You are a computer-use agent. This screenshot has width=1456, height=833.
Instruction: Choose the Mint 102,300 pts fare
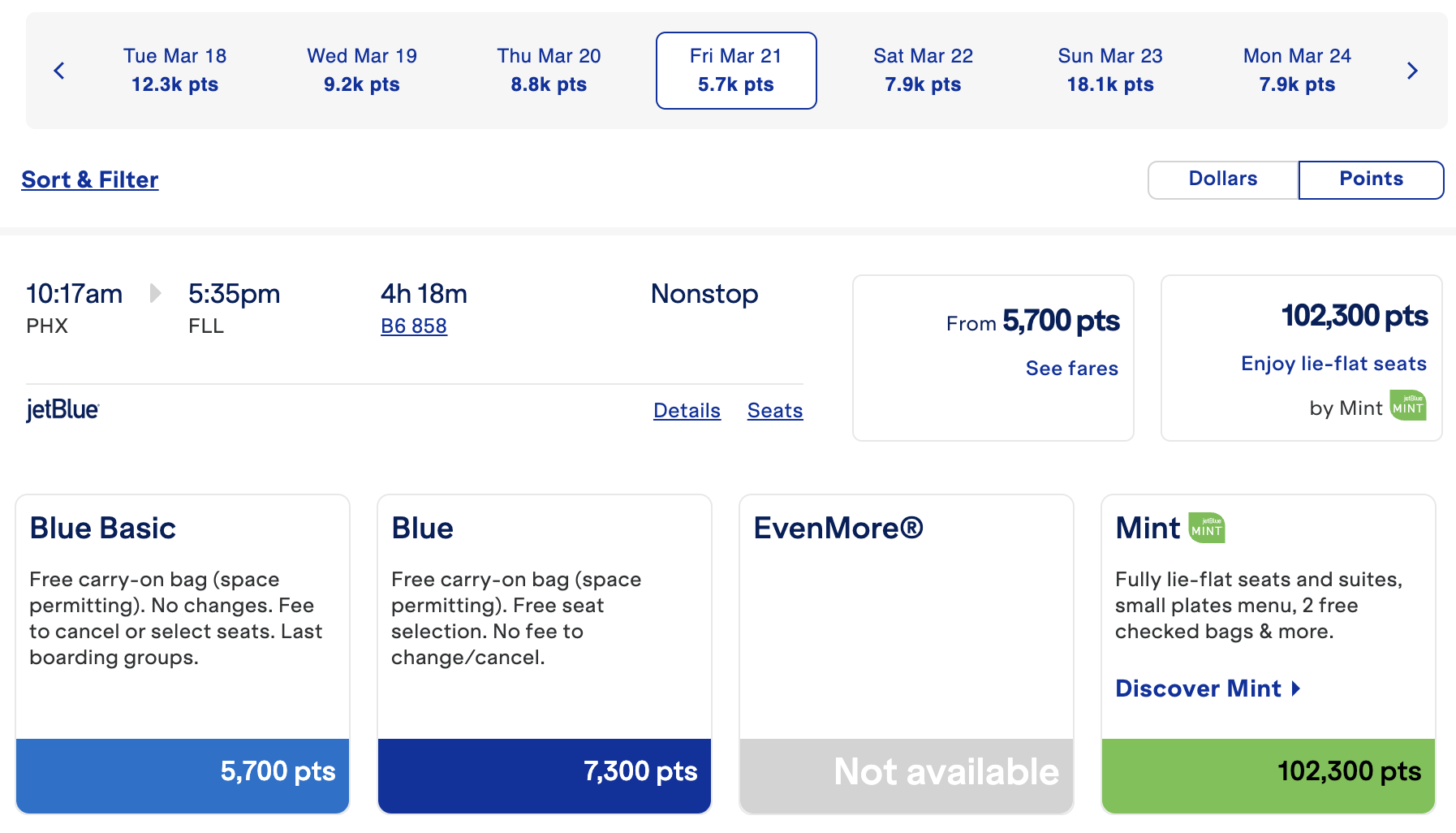point(1267,773)
